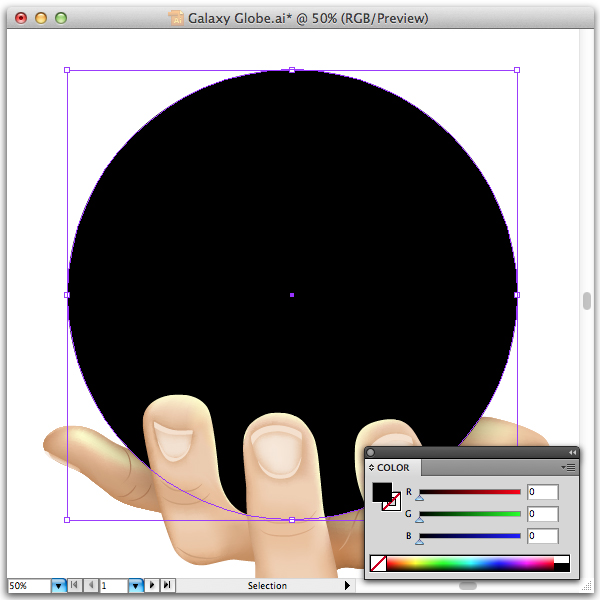Click the black circle's center point
This screenshot has width=600, height=600.
[x=292, y=295]
